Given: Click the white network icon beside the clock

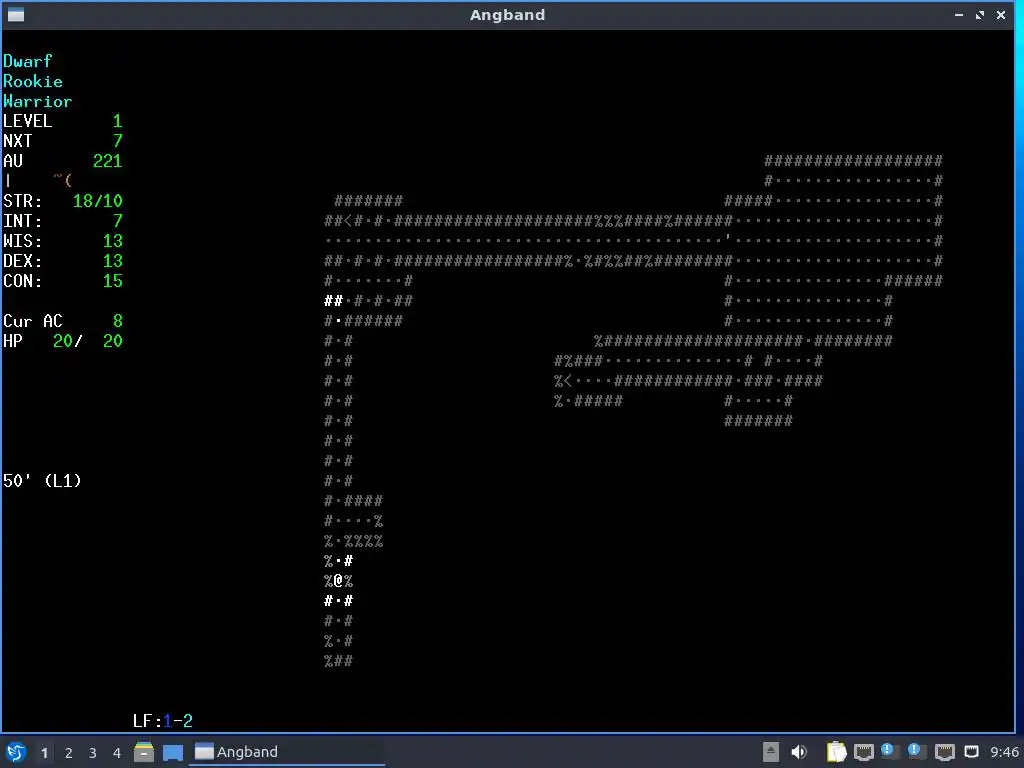Looking at the screenshot, I should point(971,752).
